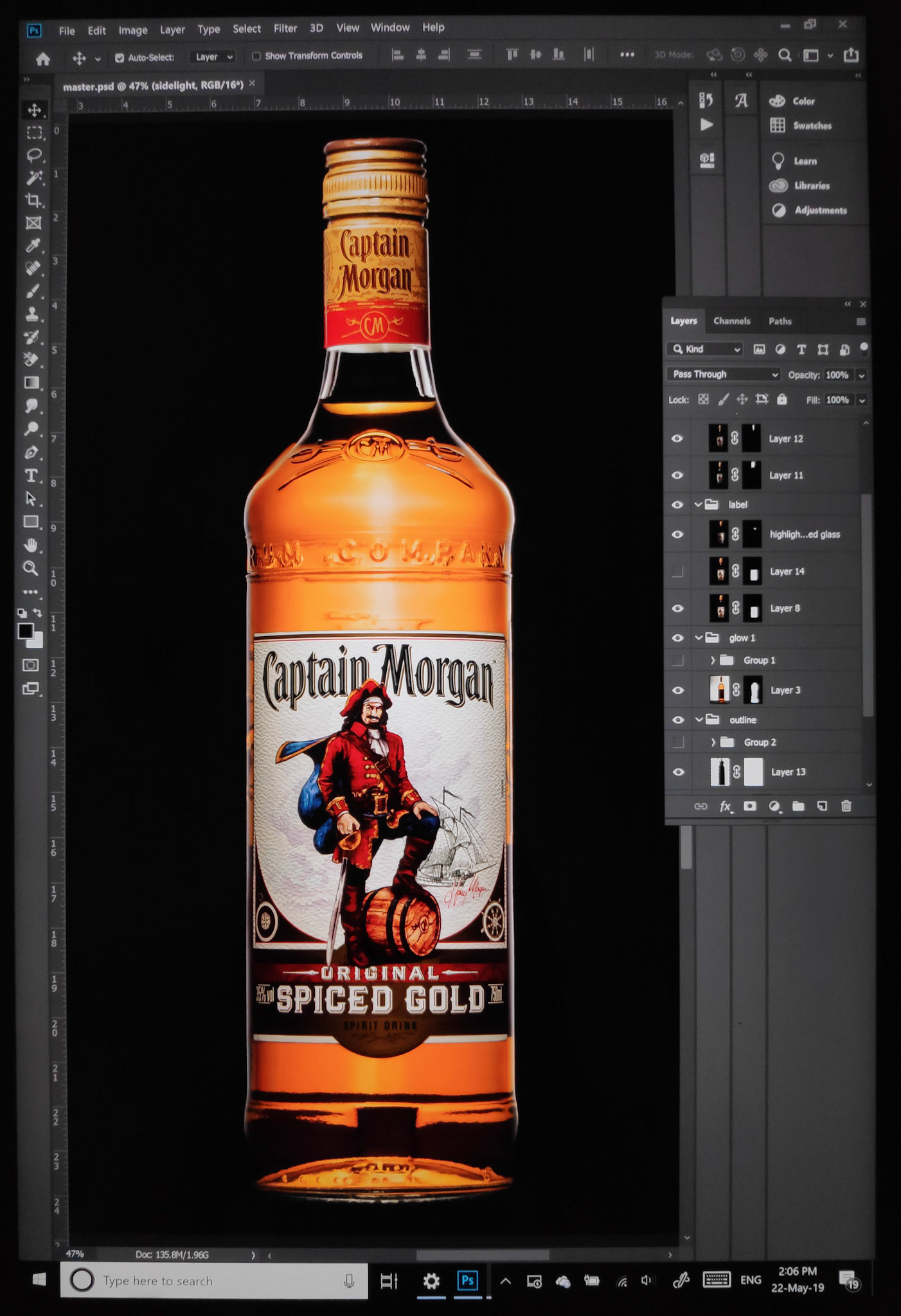Click the Layer 3 thumbnail

pos(720,690)
